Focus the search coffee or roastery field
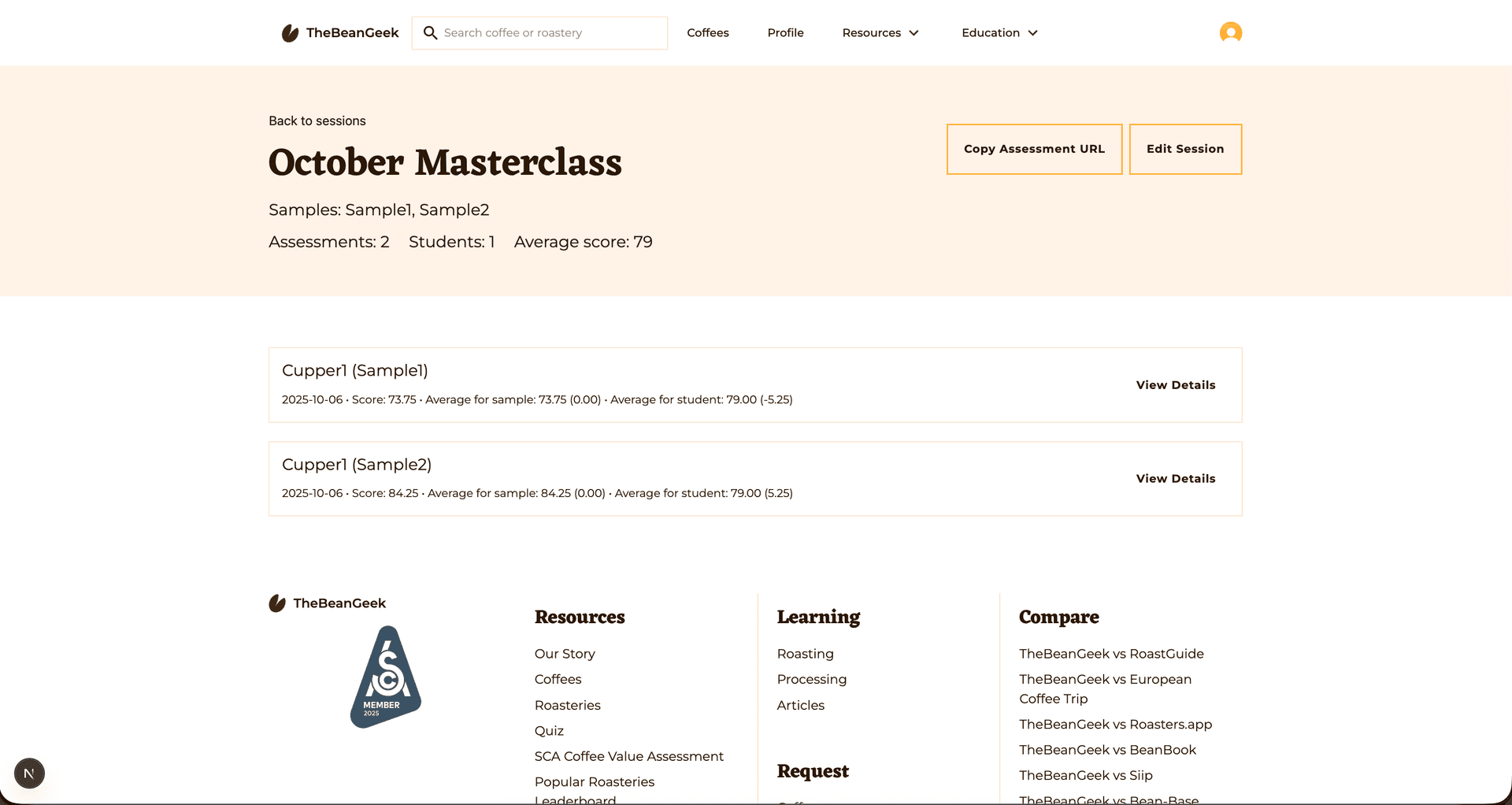Viewport: 1512px width, 805px height. [551, 33]
